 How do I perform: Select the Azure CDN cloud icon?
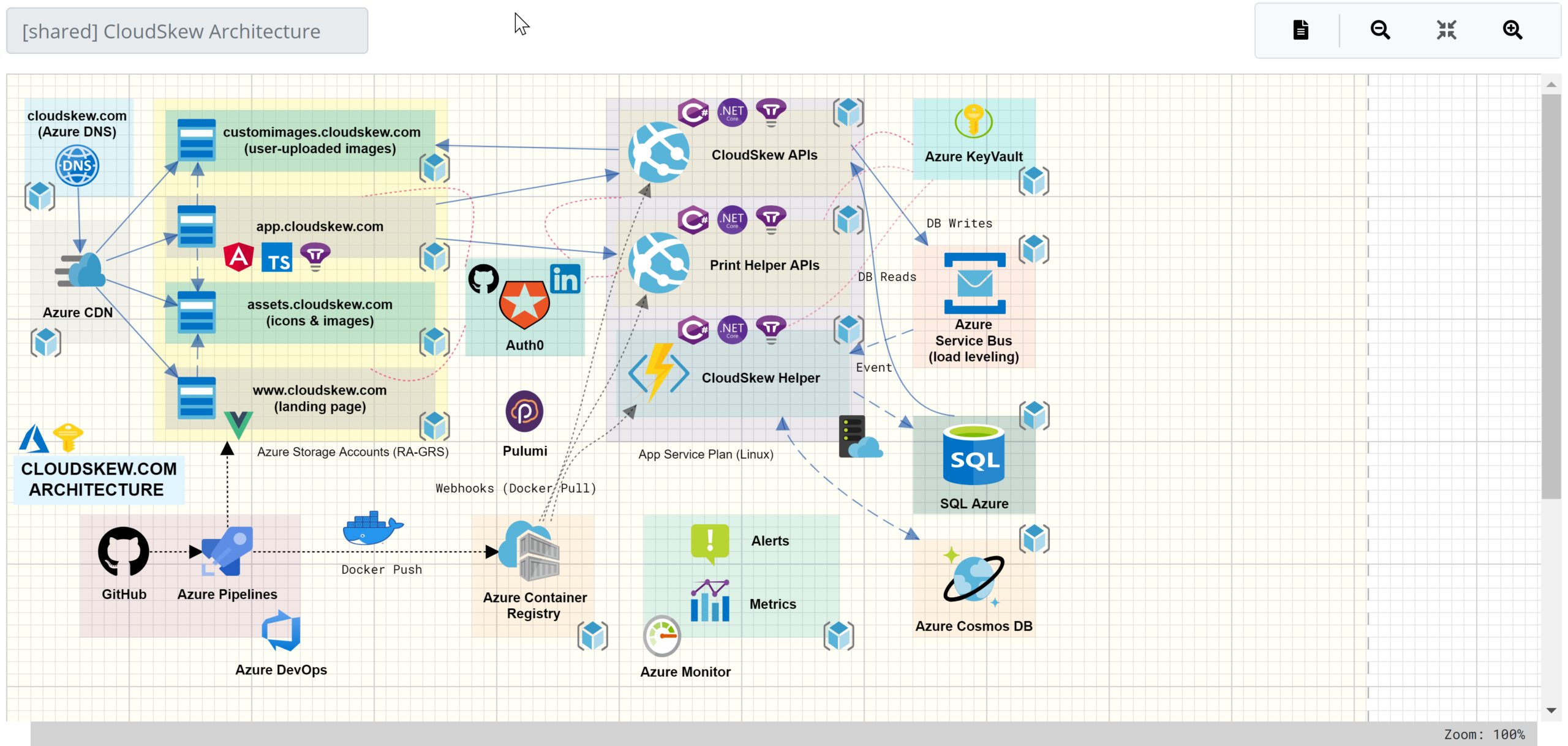coord(80,270)
